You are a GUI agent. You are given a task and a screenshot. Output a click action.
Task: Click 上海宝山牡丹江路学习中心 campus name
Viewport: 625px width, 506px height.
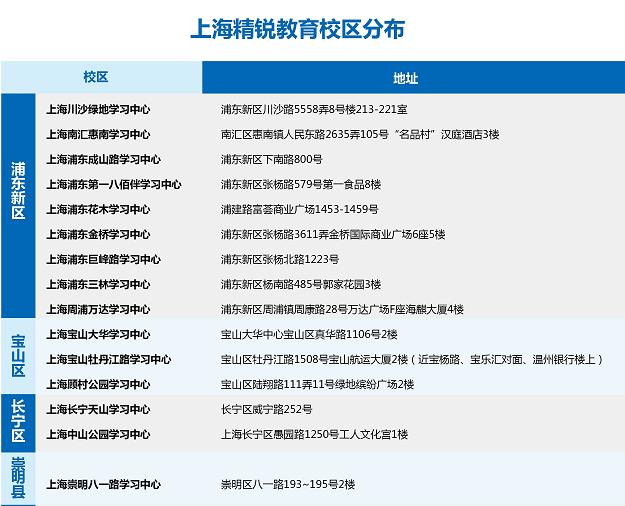coord(108,359)
